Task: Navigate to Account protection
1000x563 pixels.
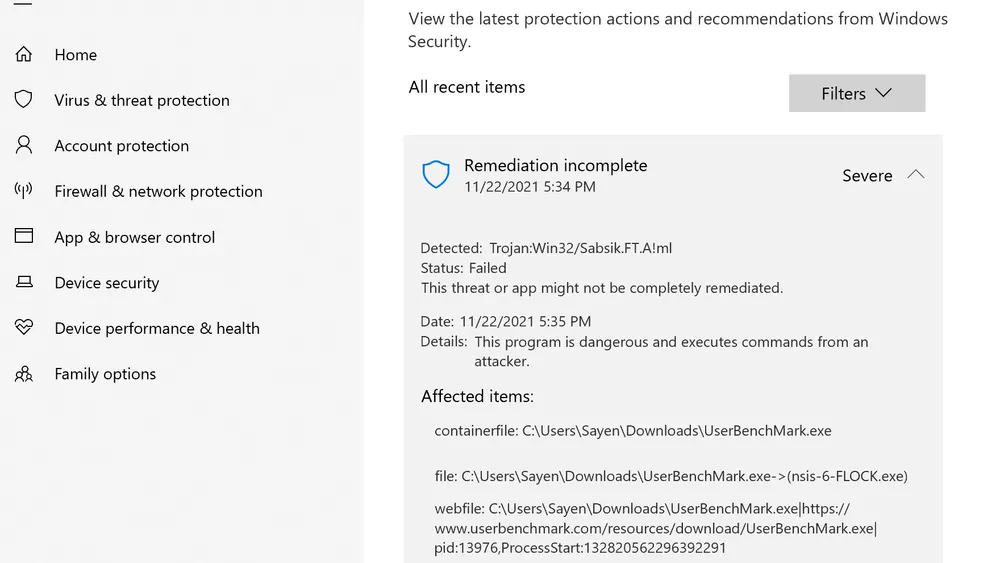Action: tap(122, 146)
